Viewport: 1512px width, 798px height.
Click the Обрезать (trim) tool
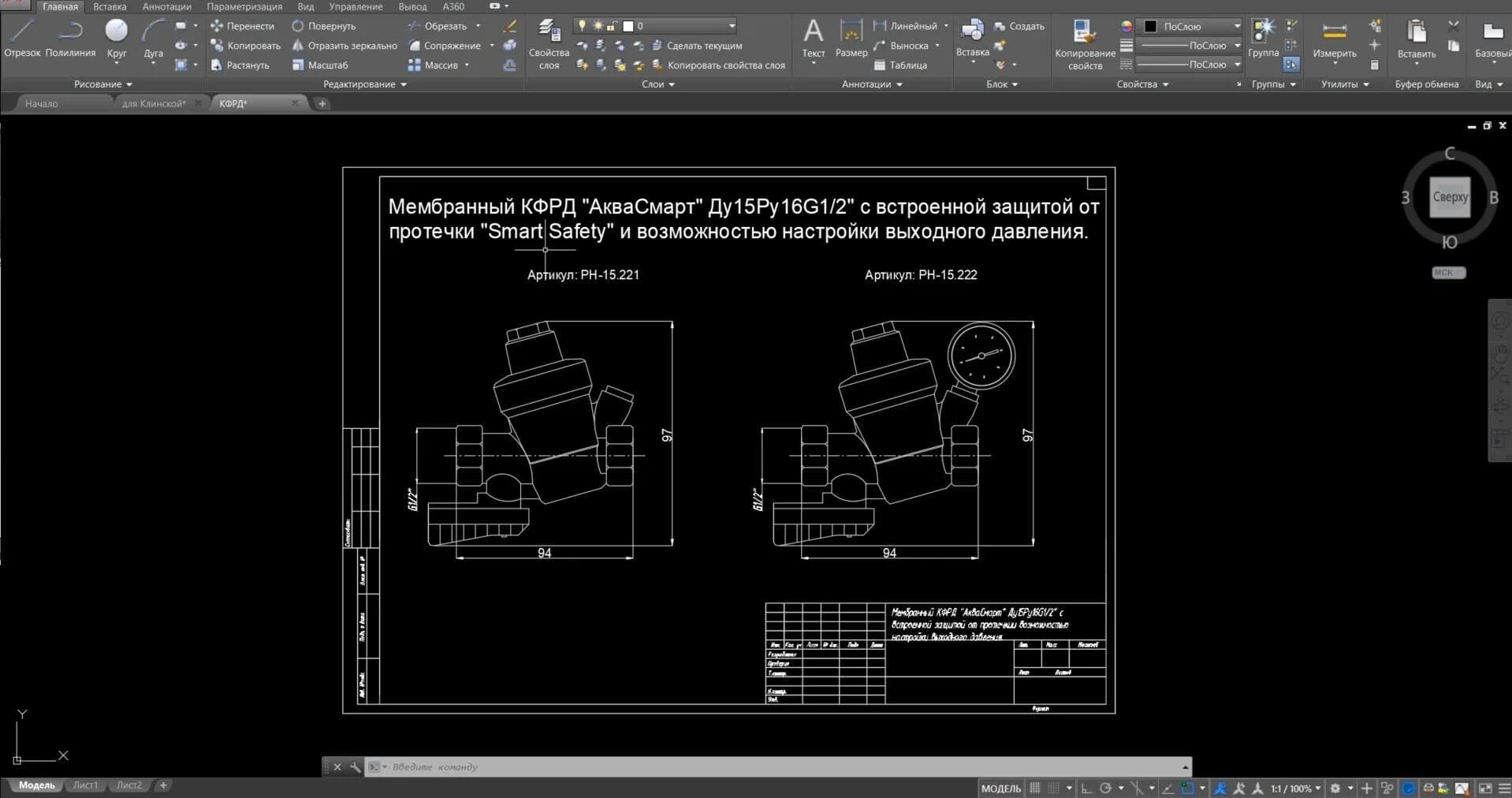pyautogui.click(x=438, y=26)
